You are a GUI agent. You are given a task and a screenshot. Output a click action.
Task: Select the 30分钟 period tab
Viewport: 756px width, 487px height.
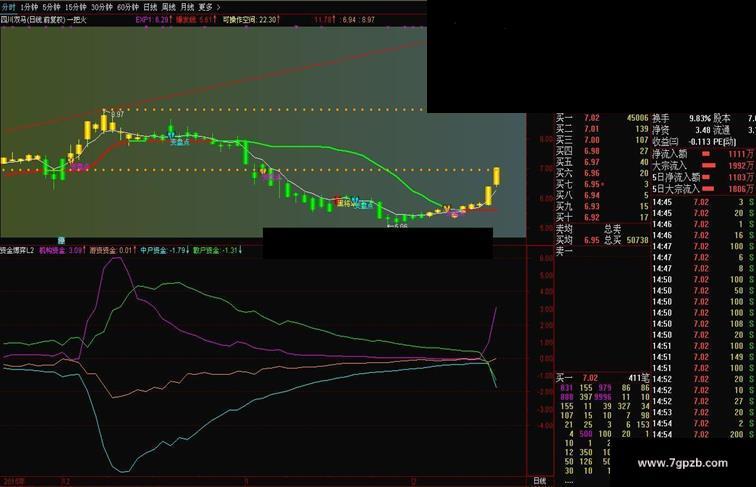(x=102, y=7)
